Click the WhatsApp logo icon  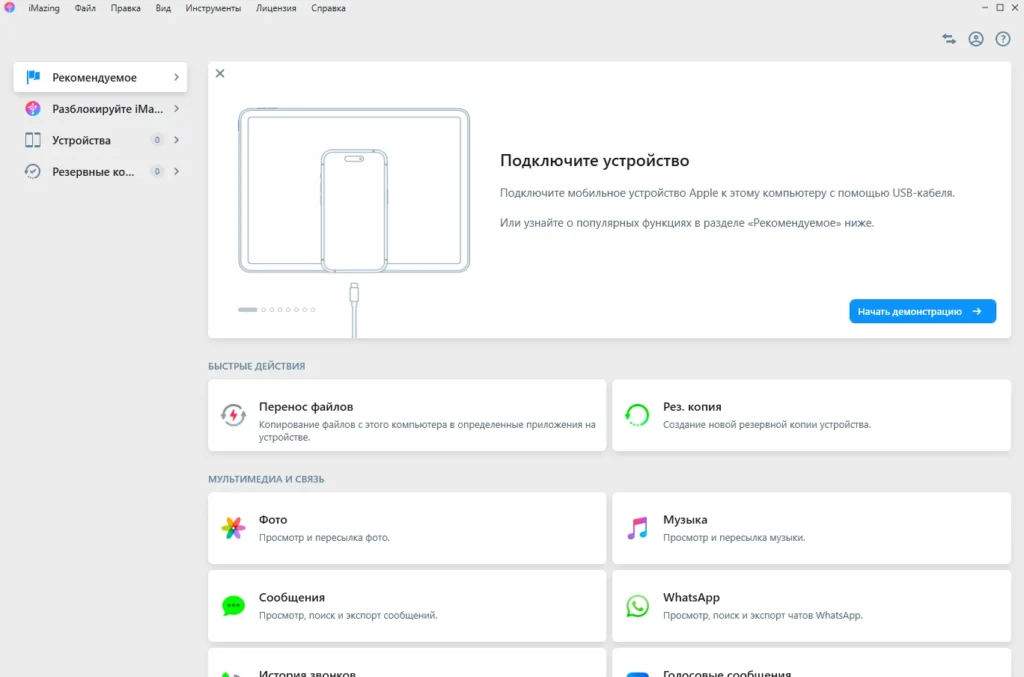637,606
